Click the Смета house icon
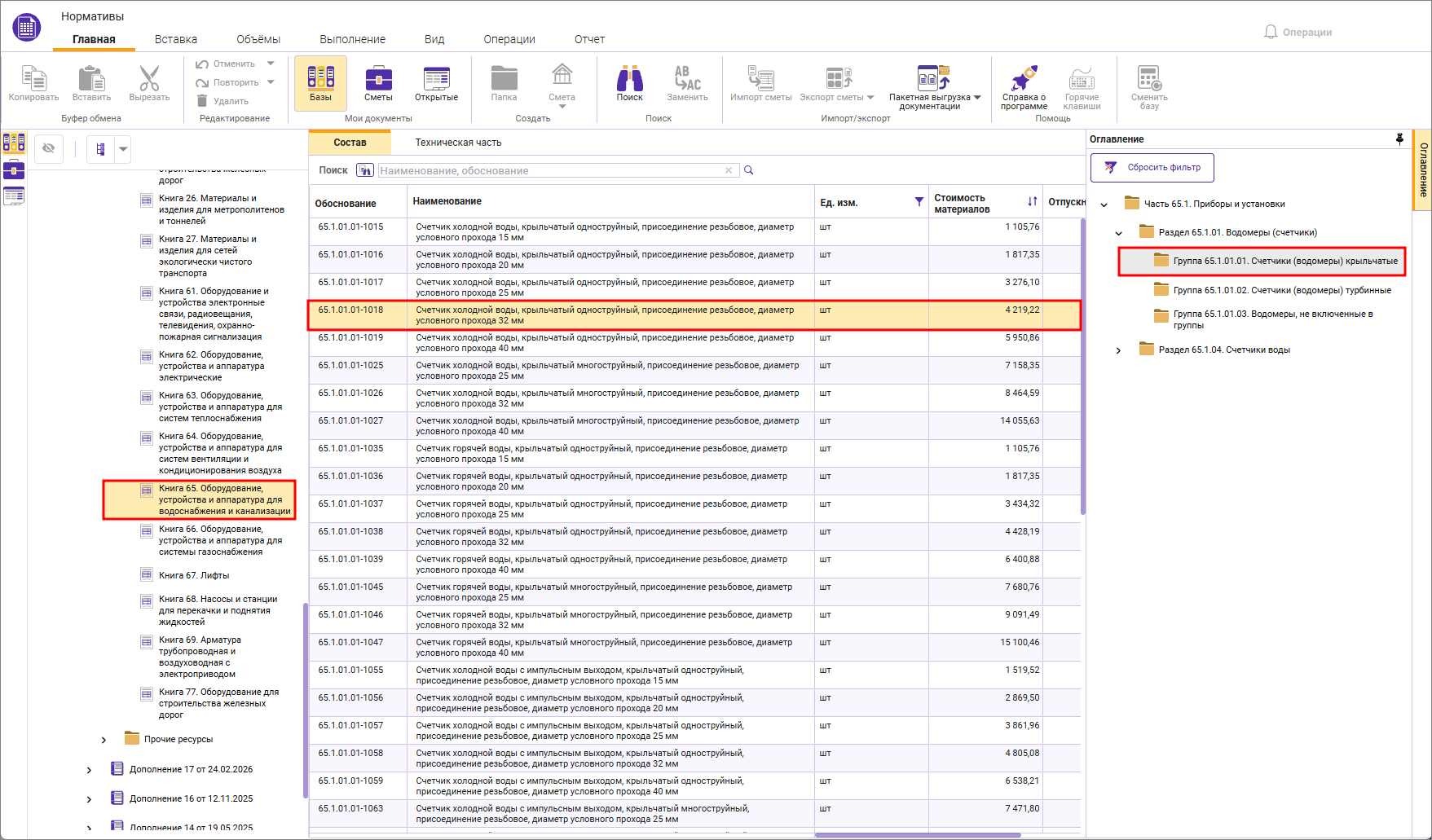Screen dimensions: 1432x840 coord(562,75)
